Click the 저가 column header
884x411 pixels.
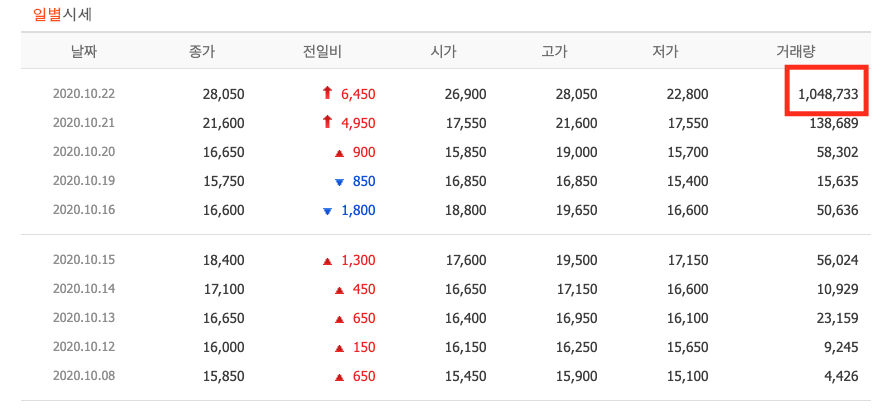pyautogui.click(x=665, y=52)
